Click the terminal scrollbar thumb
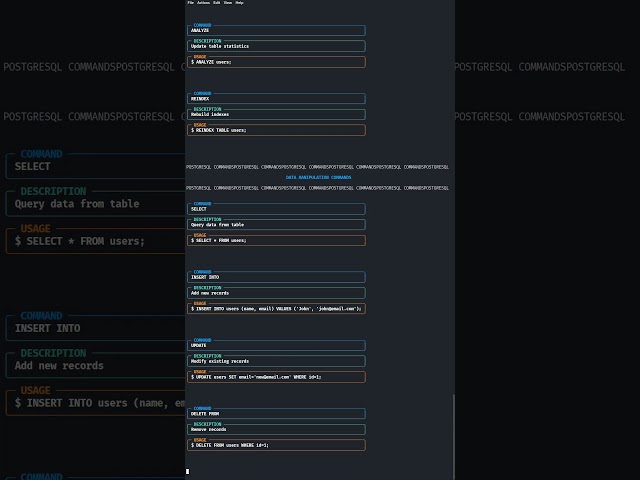 click(453, 437)
